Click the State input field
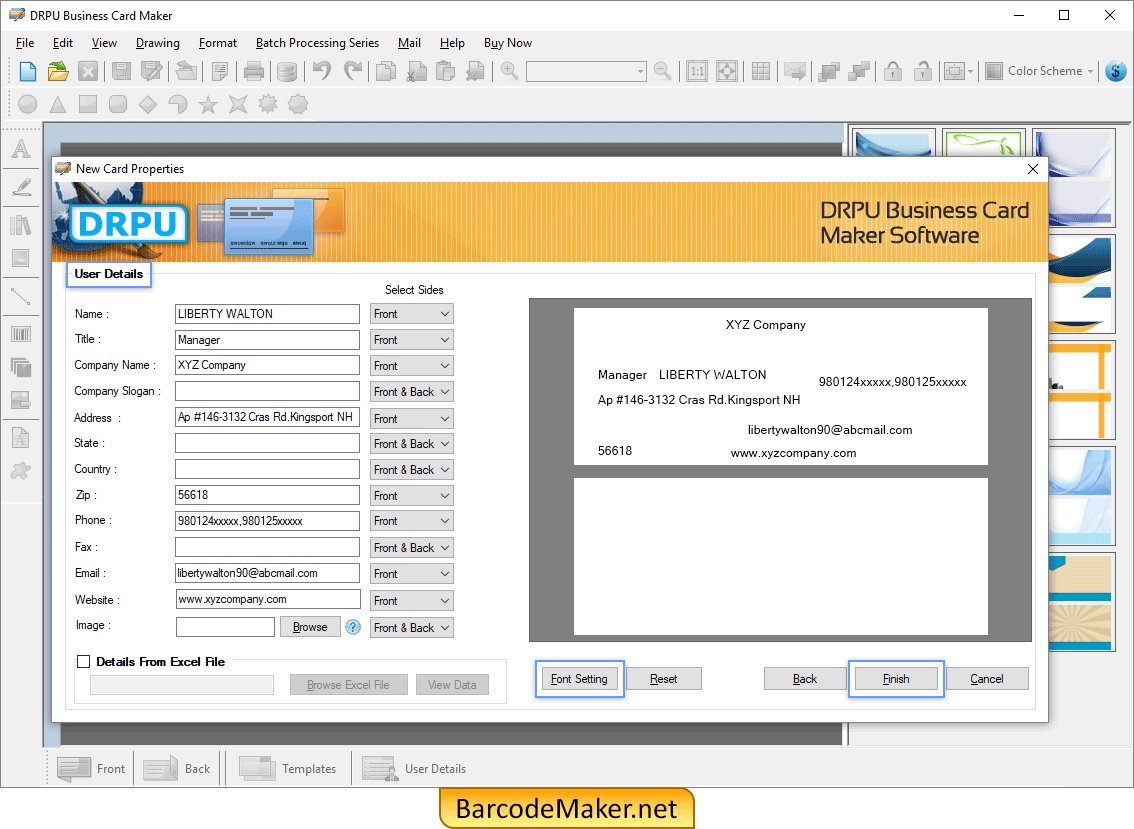Image resolution: width=1134 pixels, height=829 pixels. (x=268, y=443)
